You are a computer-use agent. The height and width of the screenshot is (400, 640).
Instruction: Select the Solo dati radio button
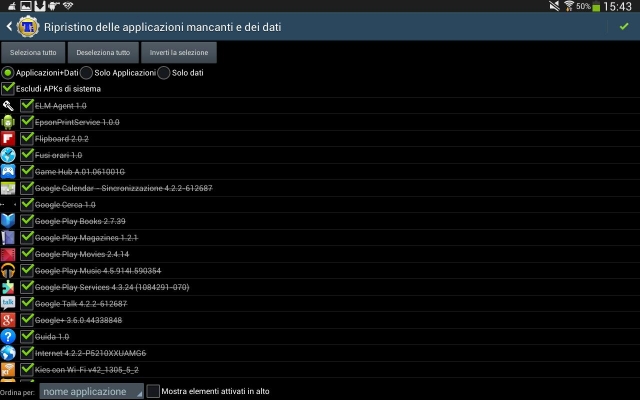point(164,73)
